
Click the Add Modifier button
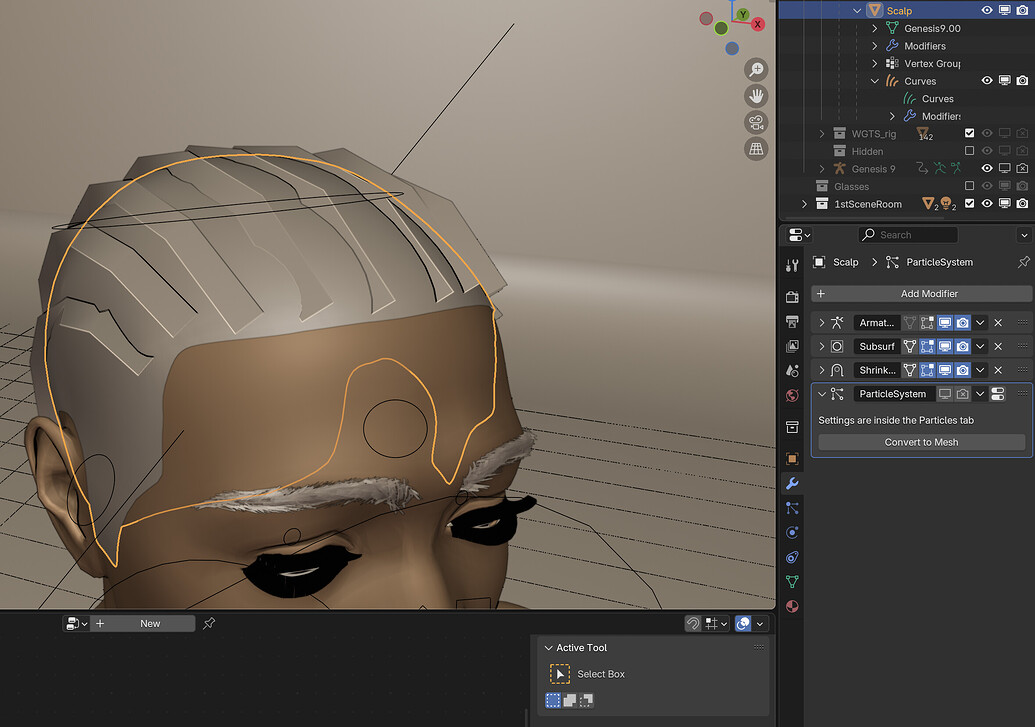(921, 293)
